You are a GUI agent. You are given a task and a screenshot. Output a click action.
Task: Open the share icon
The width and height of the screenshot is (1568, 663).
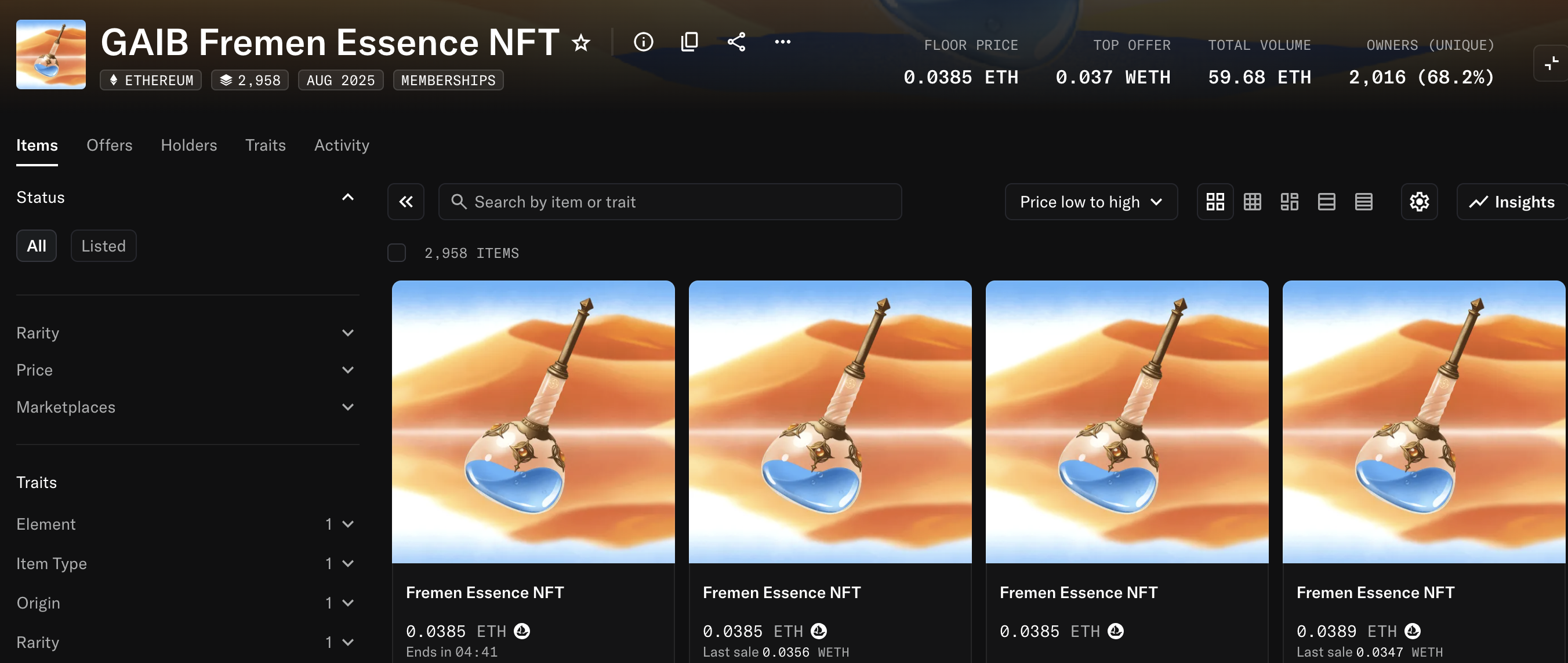(x=736, y=42)
